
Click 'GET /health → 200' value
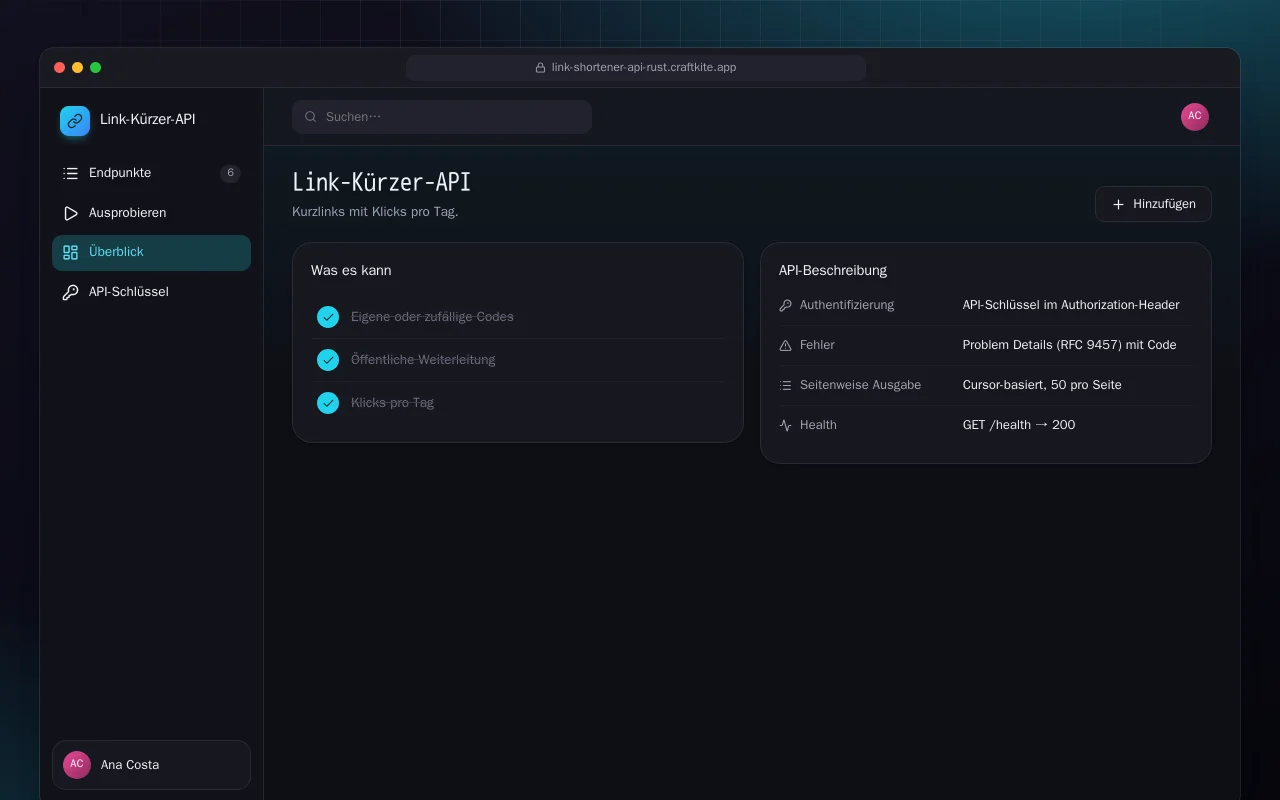click(x=1019, y=425)
